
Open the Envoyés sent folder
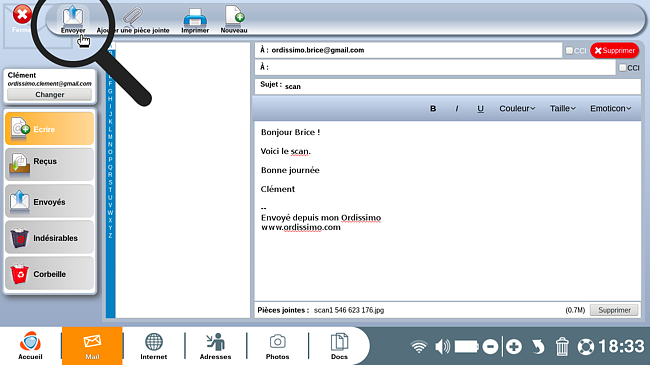(x=49, y=201)
